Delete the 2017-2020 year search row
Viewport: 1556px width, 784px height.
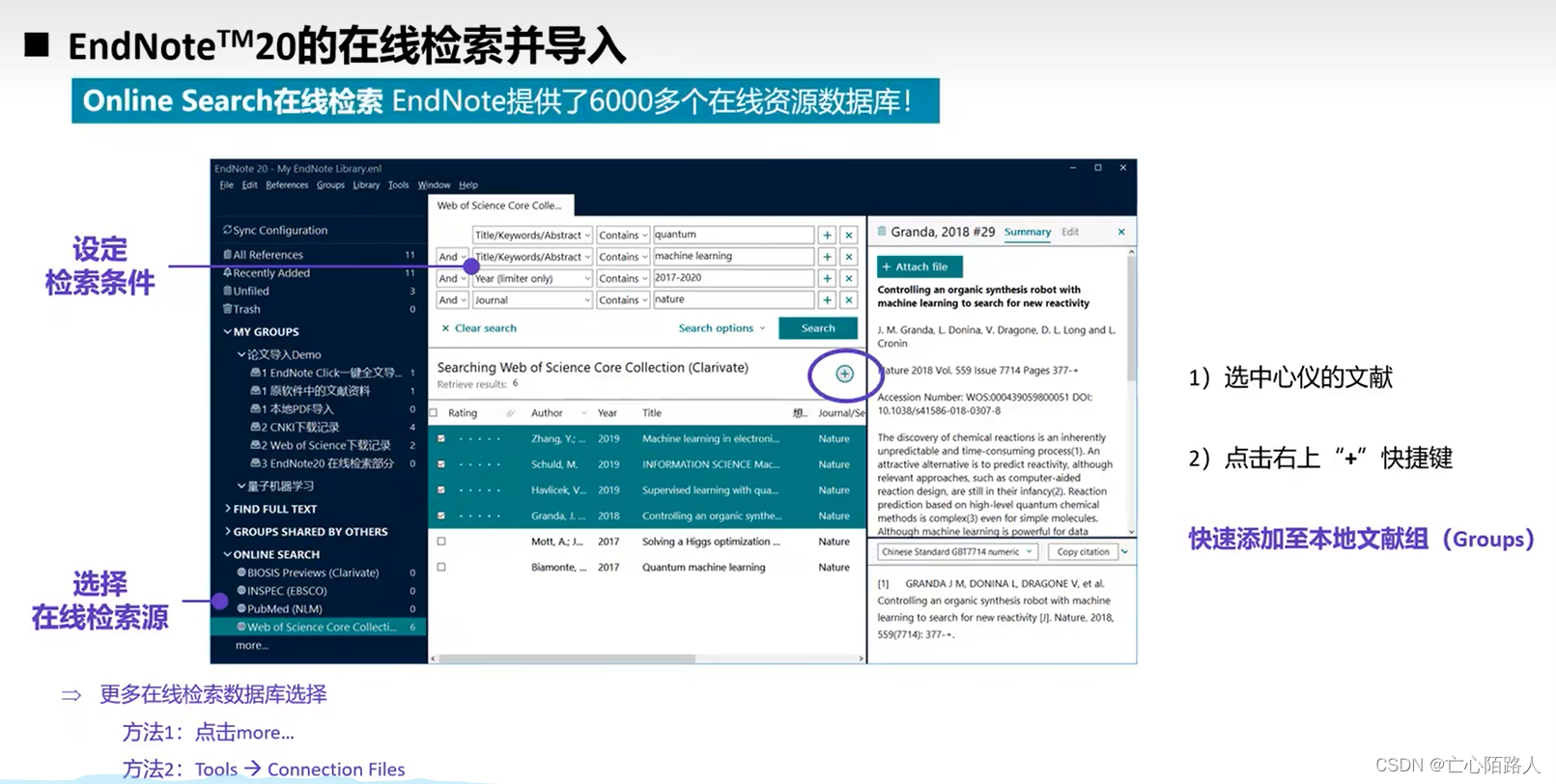(x=849, y=278)
